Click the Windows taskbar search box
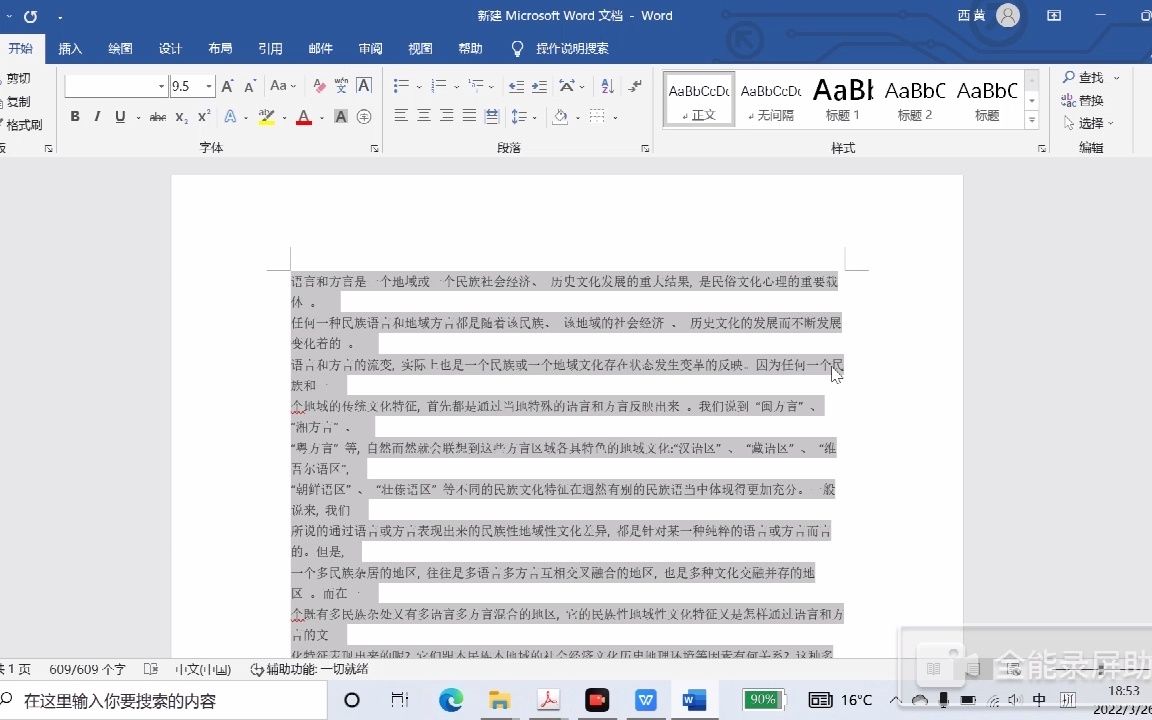 coord(160,700)
